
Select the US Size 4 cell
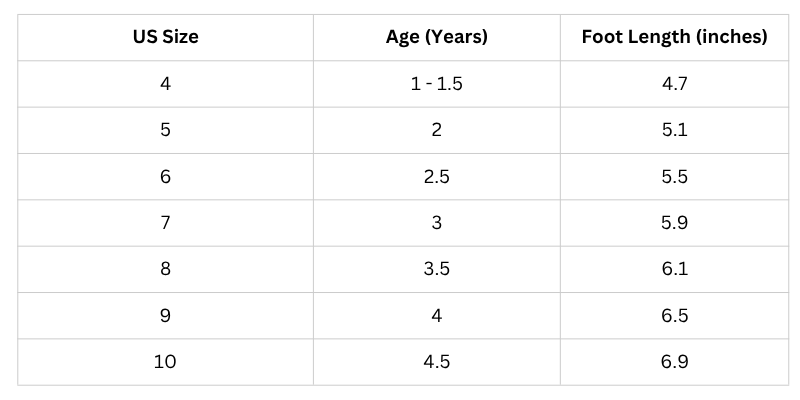165,84
